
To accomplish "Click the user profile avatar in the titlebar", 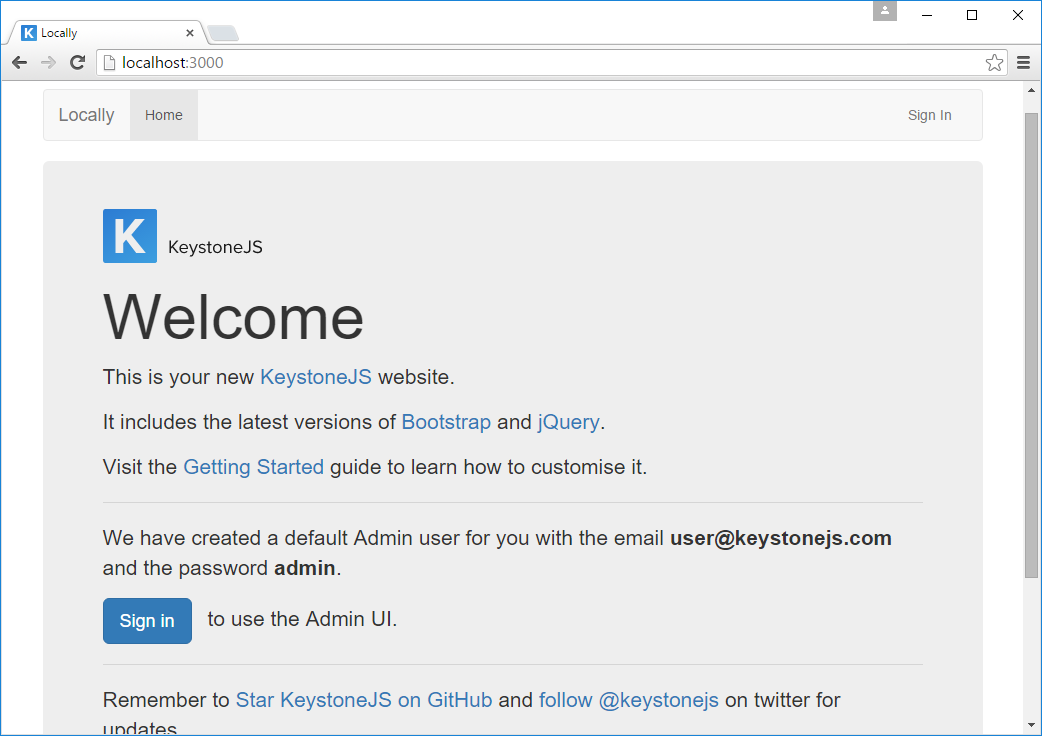I will click(x=884, y=11).
